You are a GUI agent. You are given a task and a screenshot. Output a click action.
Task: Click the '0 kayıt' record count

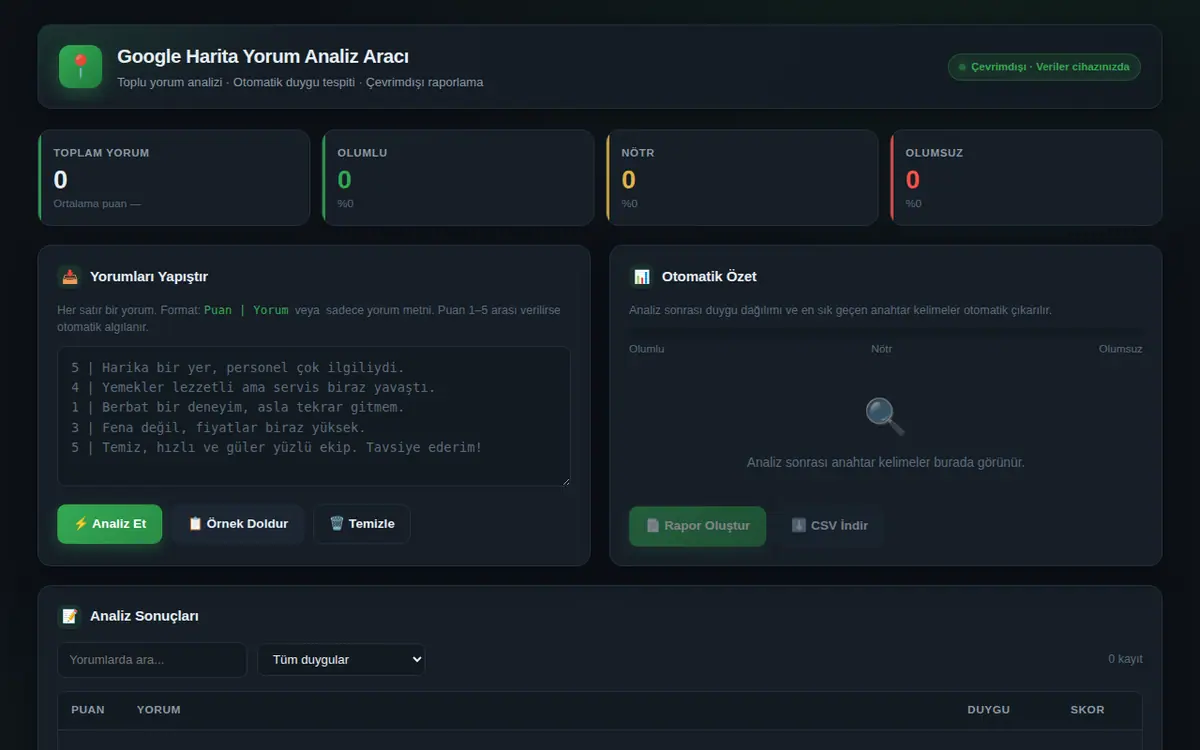click(x=1125, y=659)
